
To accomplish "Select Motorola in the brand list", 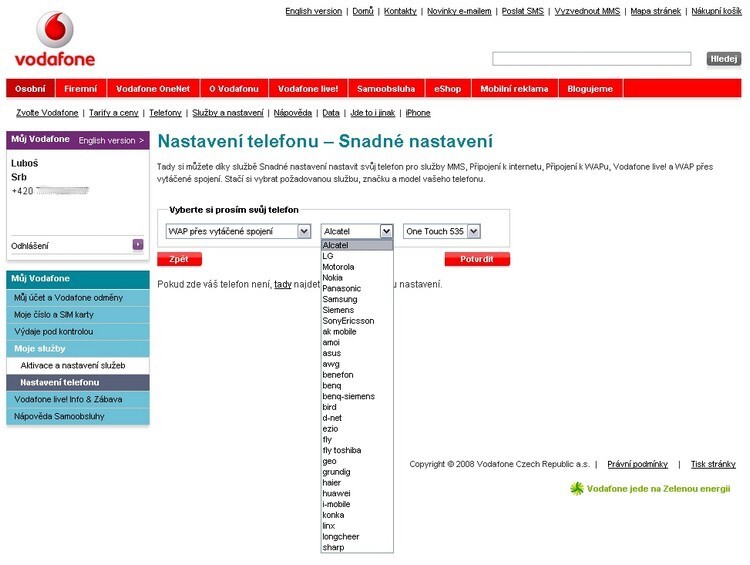I will (x=357, y=267).
